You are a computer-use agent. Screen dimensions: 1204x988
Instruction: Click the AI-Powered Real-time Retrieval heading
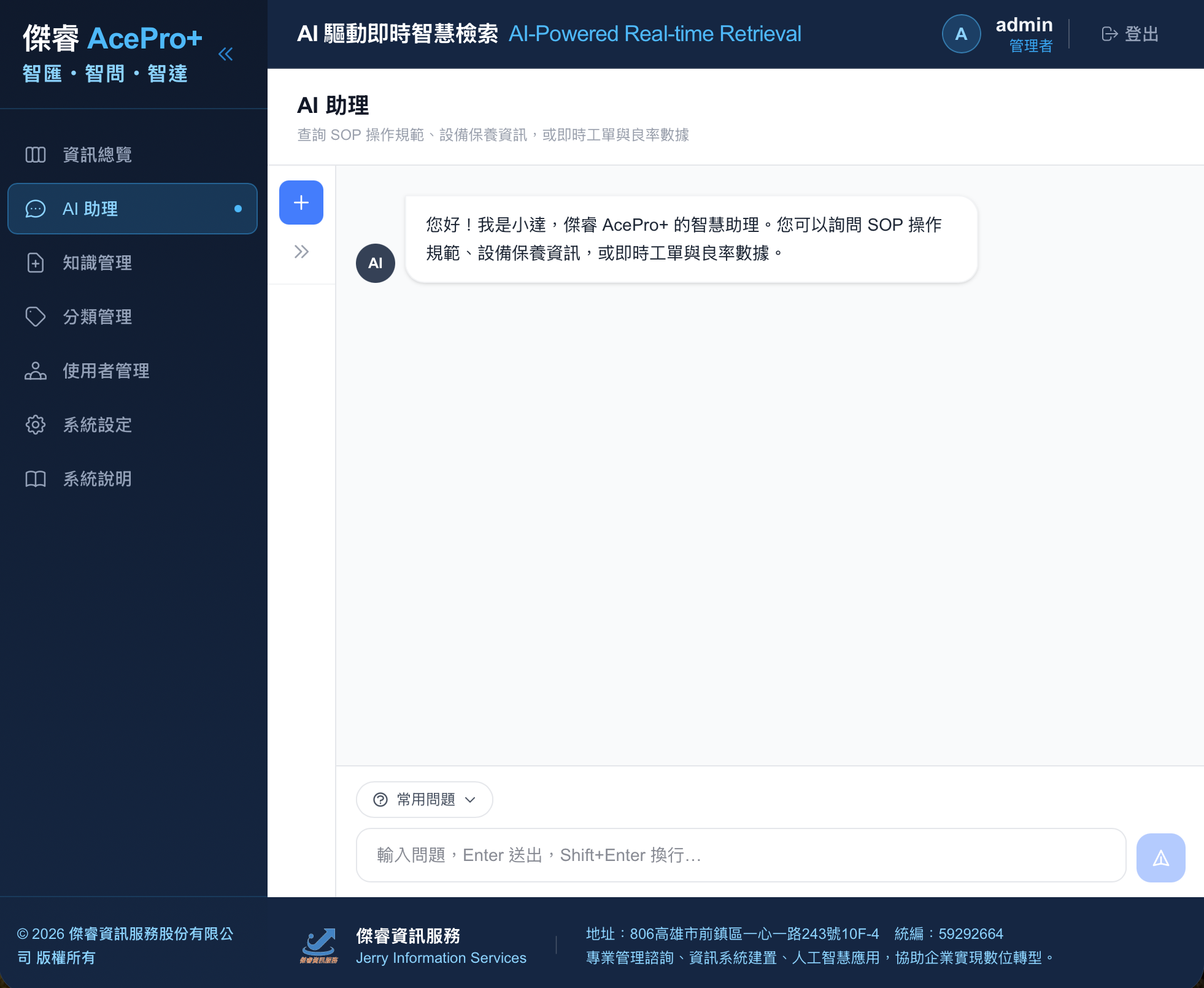(x=655, y=34)
